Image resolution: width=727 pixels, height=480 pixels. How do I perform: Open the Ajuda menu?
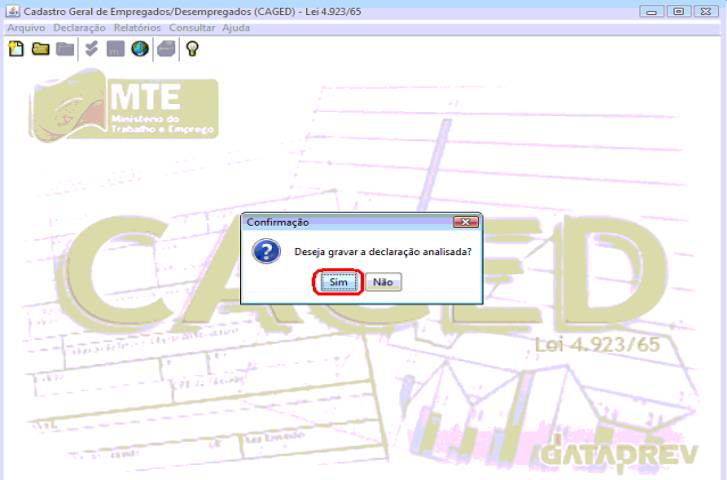tap(236, 28)
